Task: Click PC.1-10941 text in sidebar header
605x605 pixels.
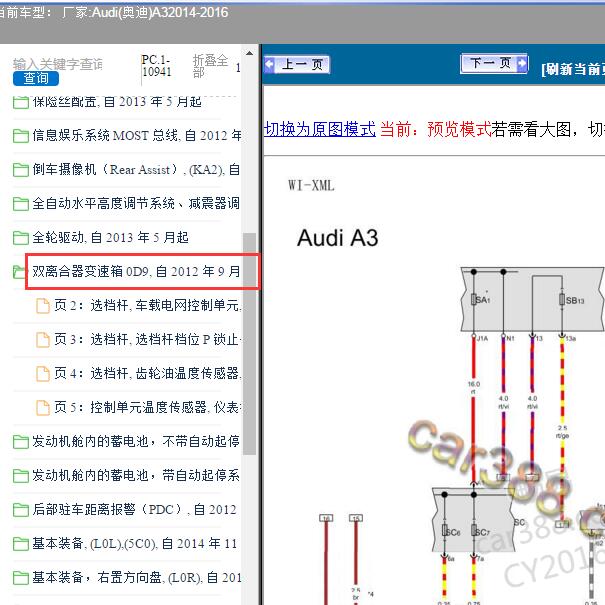Action: pyautogui.click(x=156, y=66)
